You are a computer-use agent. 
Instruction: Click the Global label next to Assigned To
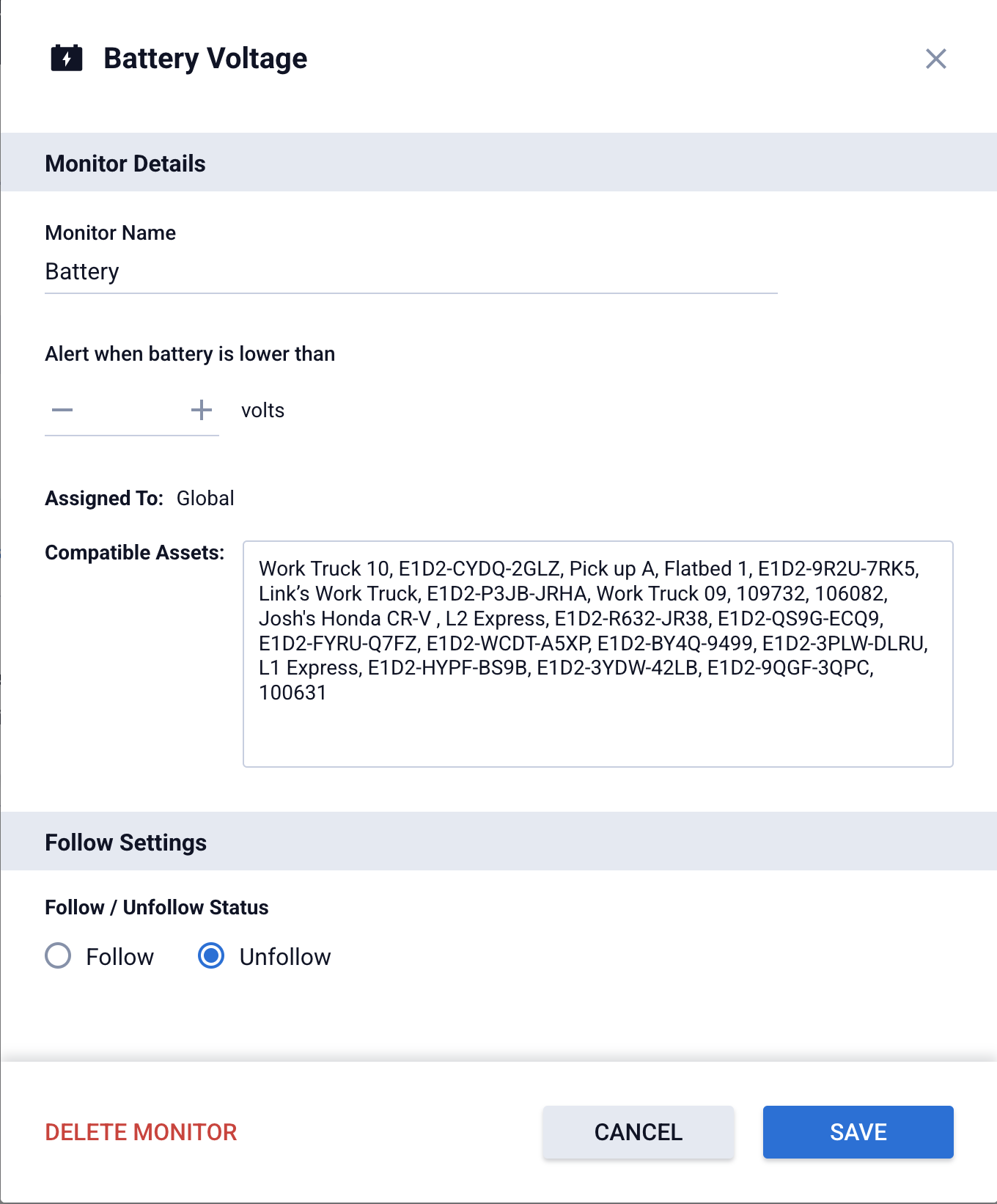pos(205,498)
